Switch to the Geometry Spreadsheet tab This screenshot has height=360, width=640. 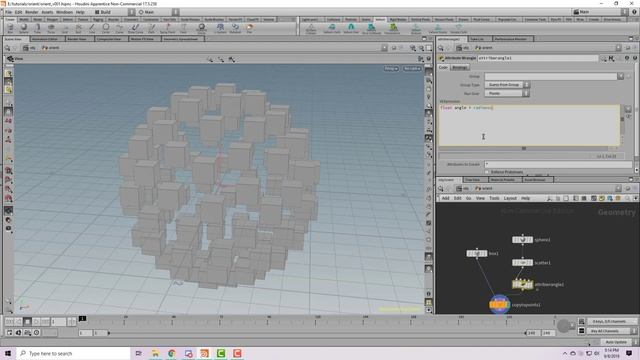182,39
